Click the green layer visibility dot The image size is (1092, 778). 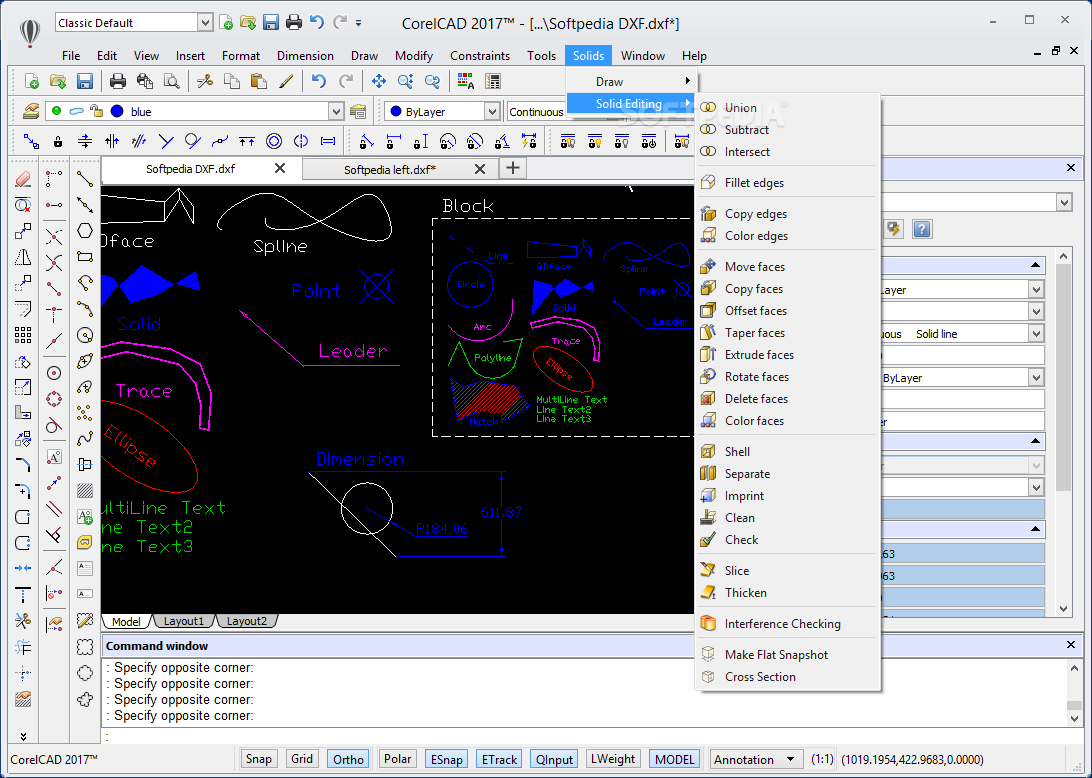[x=56, y=111]
